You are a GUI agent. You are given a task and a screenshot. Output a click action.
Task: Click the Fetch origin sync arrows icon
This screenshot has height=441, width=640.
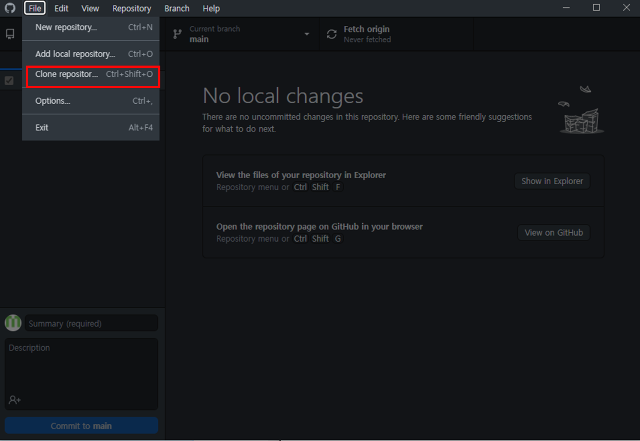pos(332,34)
